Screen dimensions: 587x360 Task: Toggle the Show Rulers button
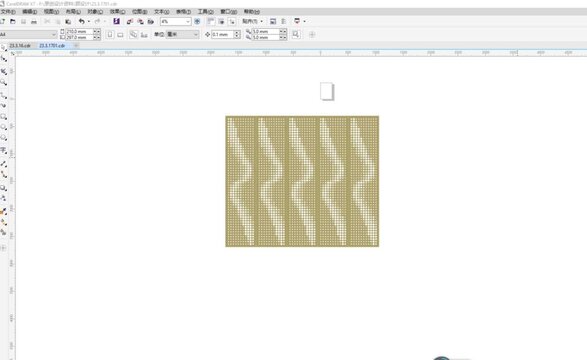(211, 21)
